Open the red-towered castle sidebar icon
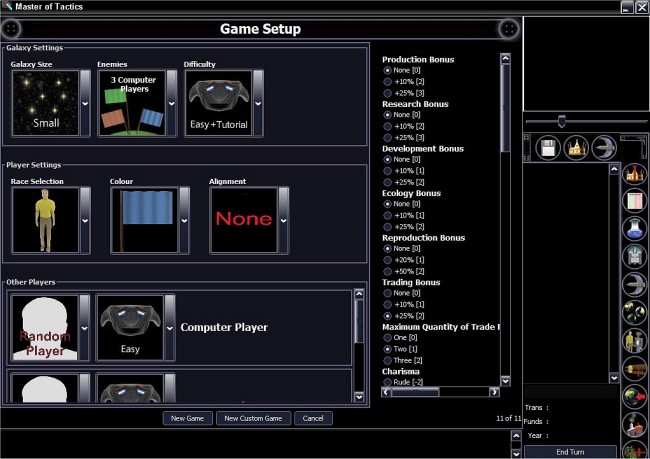Screen dimensions: 650x459 [x=634, y=173]
